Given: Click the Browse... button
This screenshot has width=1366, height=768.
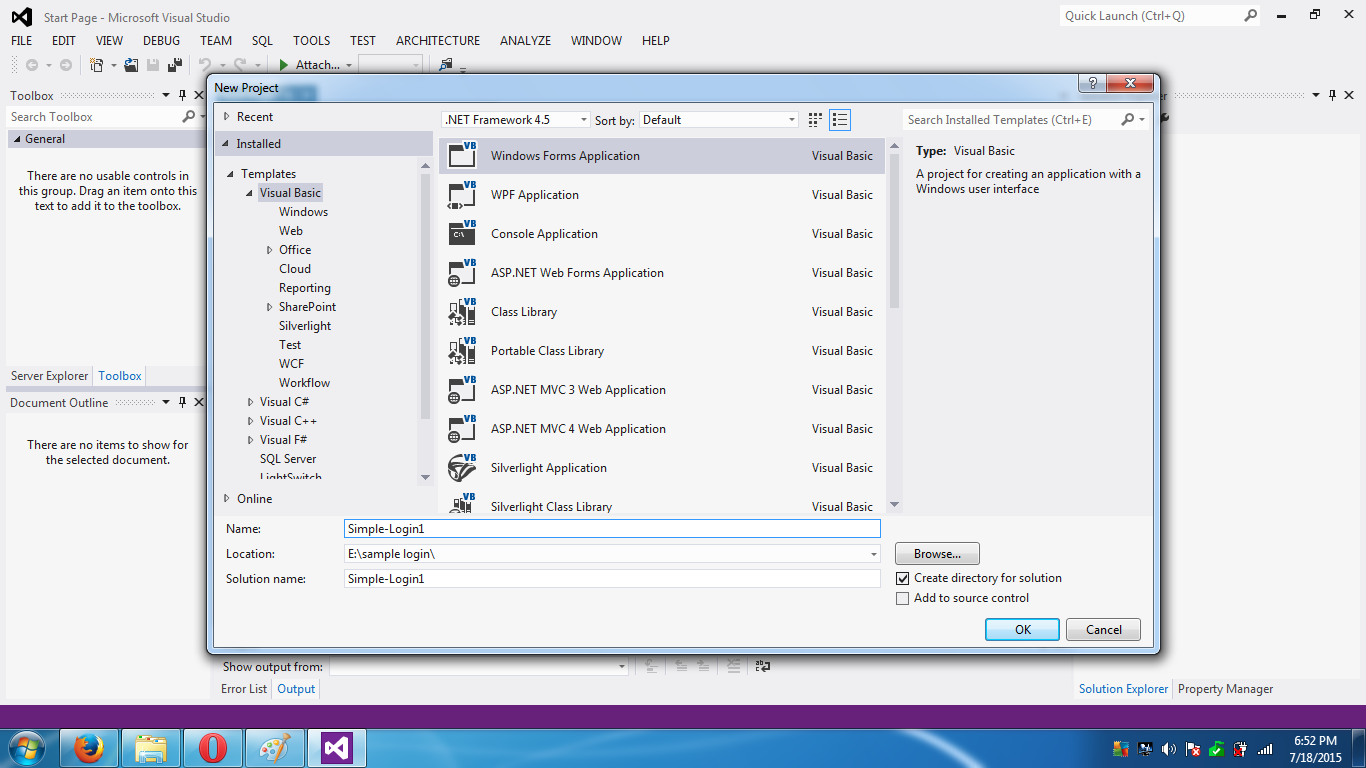Looking at the screenshot, I should [x=937, y=554].
